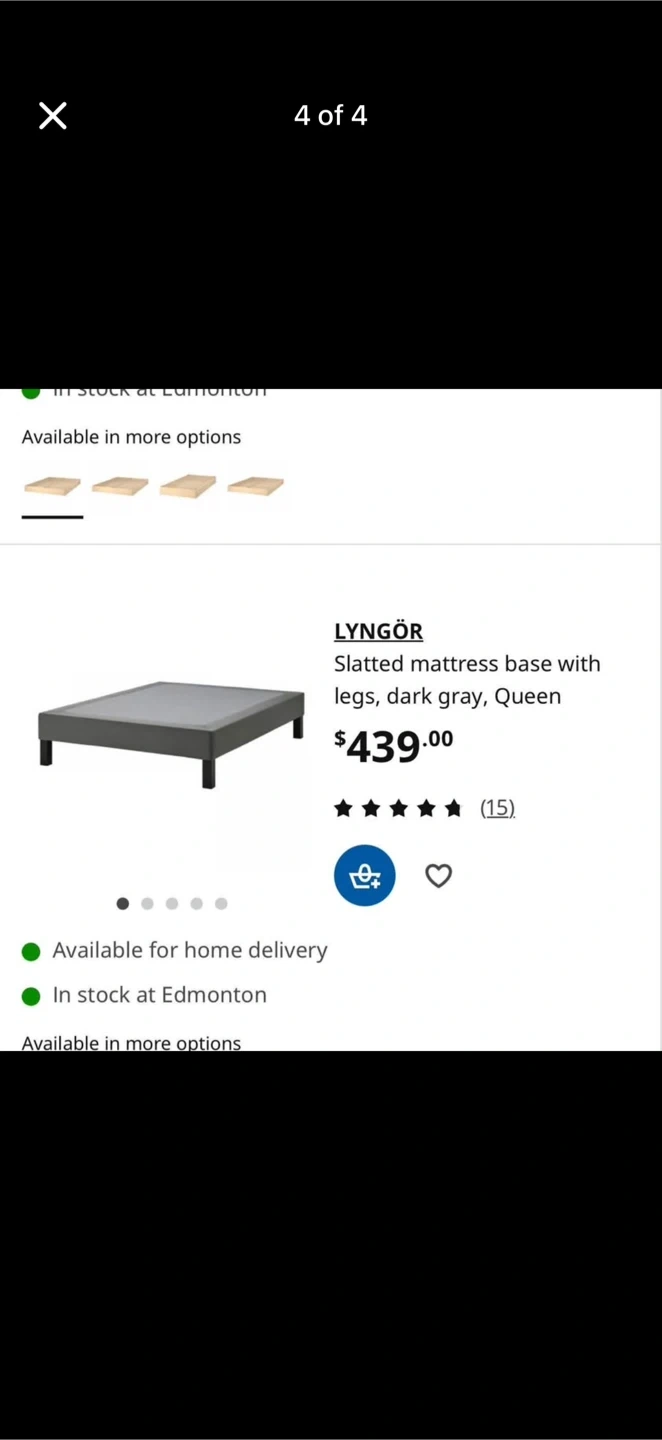Viewport: 662px width, 1440px height.
Task: Select the second wood option thumbnail
Action: (x=120, y=487)
